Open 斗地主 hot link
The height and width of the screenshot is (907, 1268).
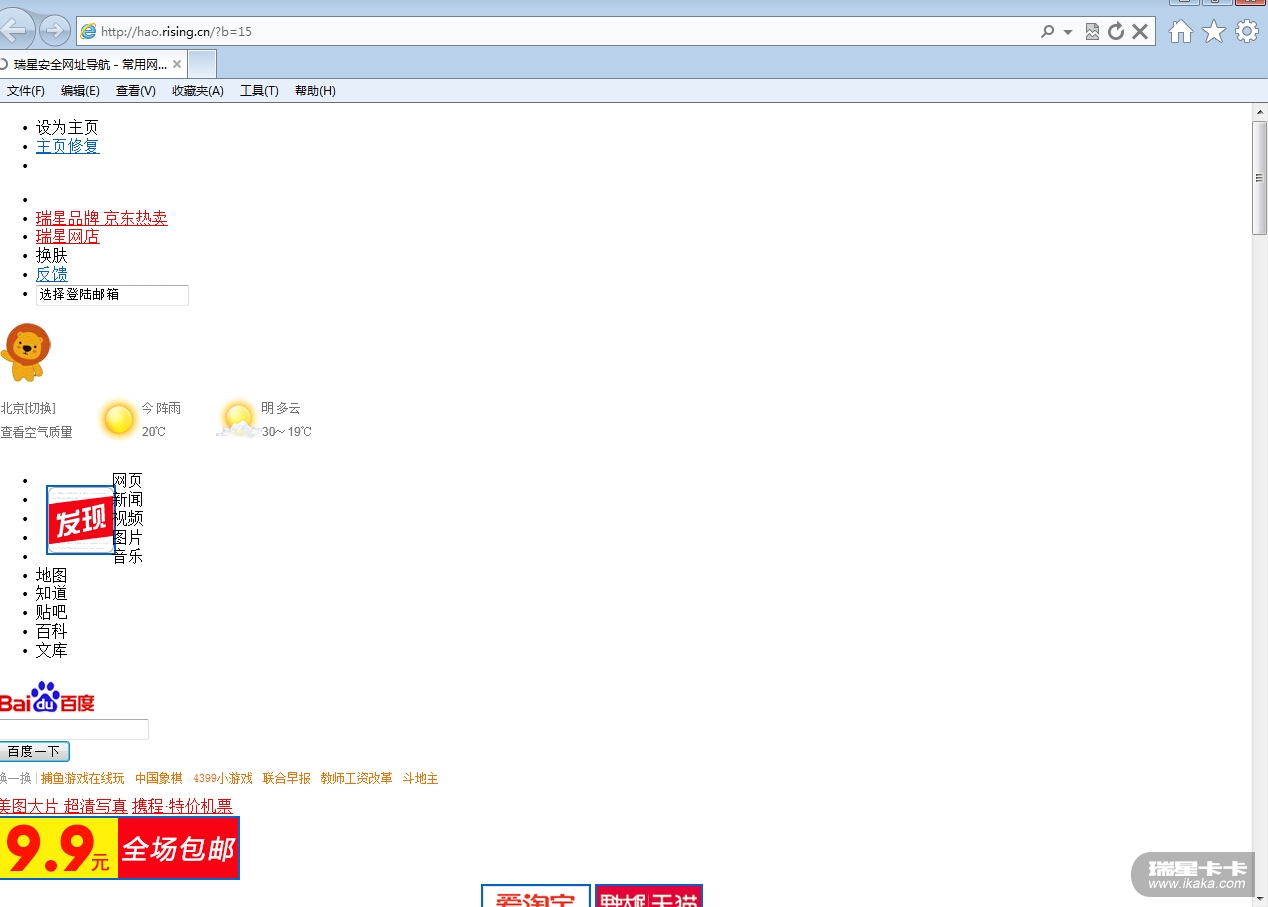coord(420,778)
